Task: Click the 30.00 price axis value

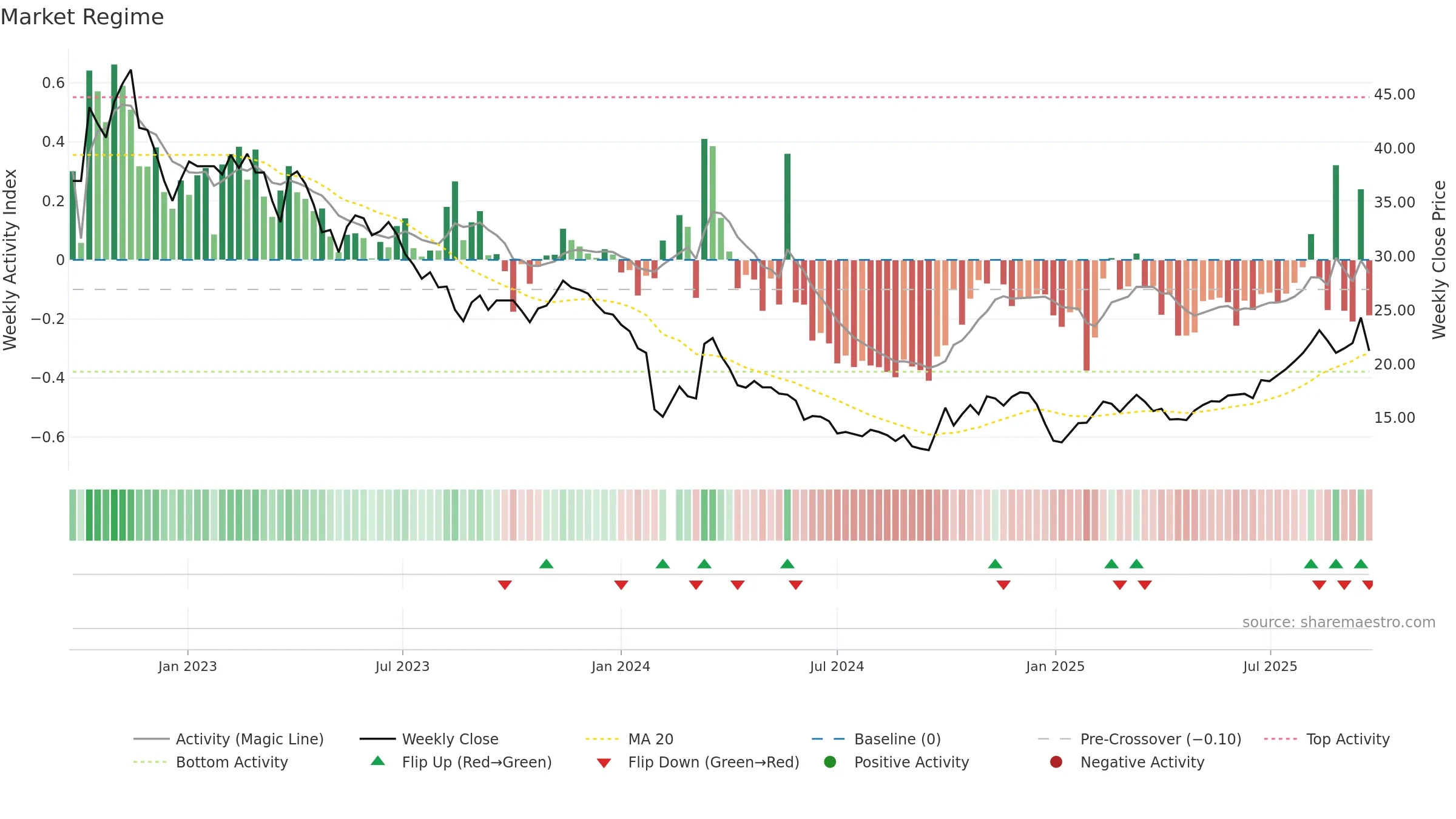Action: coord(1395,257)
